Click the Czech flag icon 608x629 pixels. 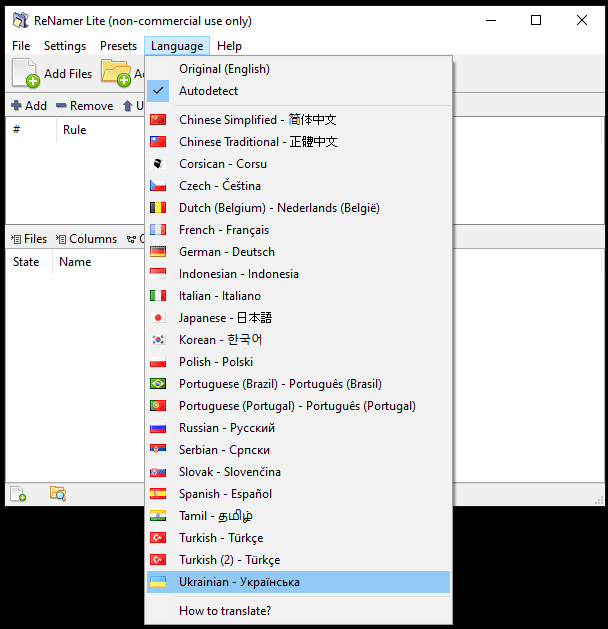[x=158, y=186]
